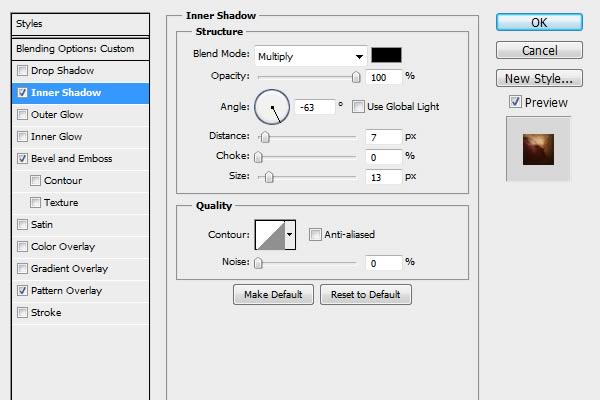The height and width of the screenshot is (400, 600).
Task: Open the black shadow color swatch
Action: coord(386,55)
